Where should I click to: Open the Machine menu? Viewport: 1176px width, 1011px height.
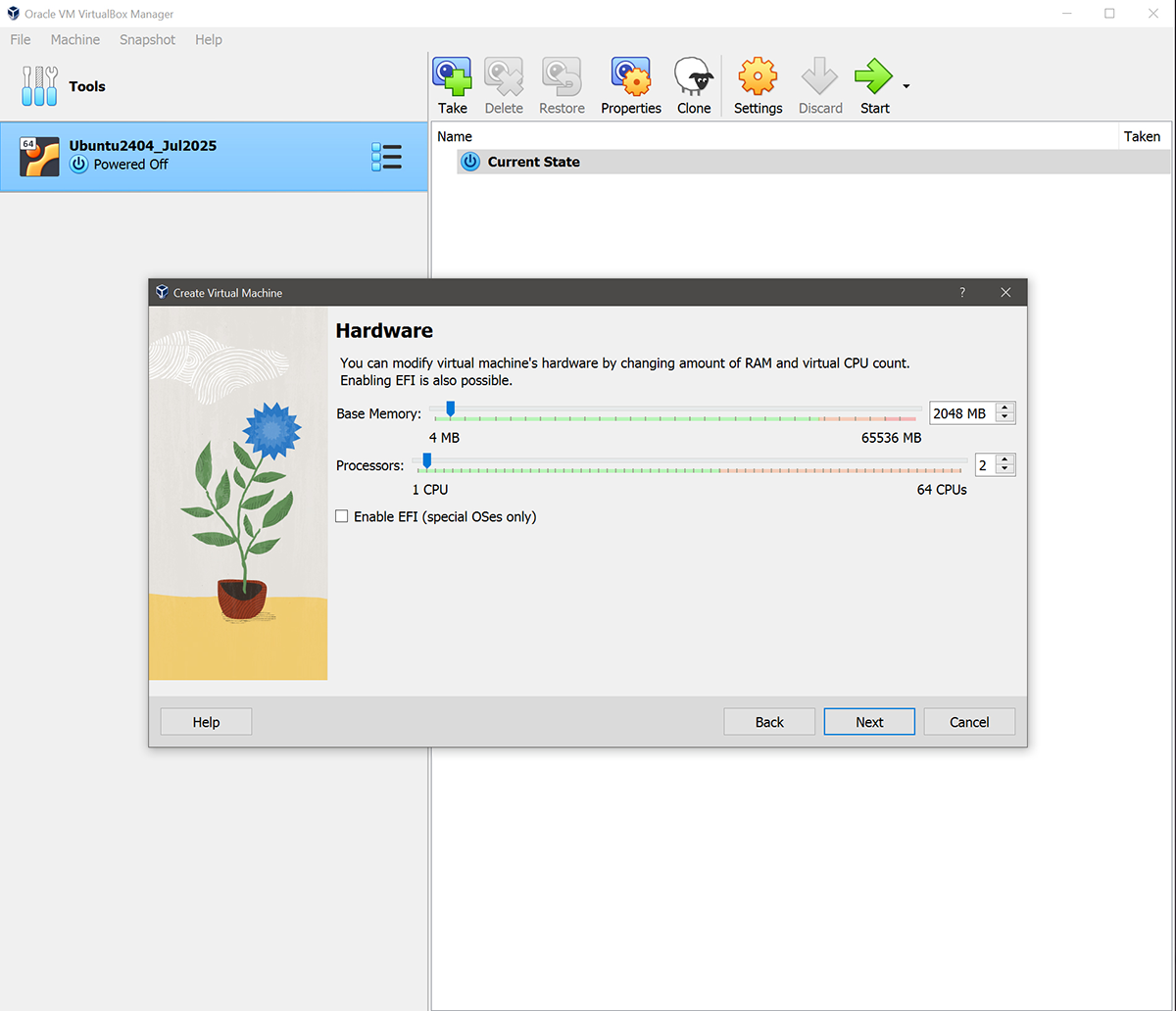point(75,40)
